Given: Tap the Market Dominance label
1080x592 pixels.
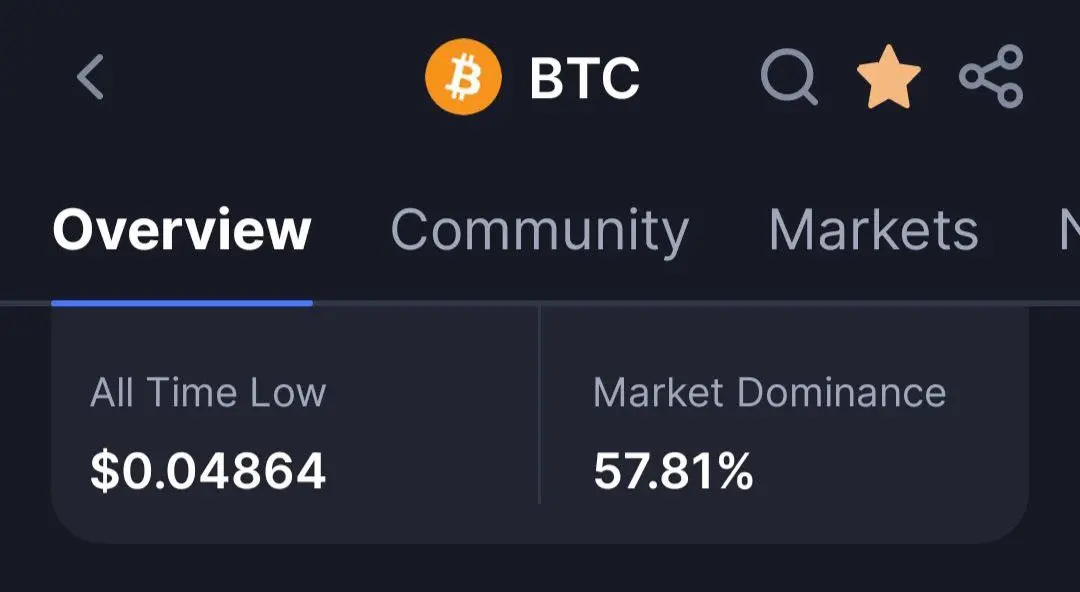Looking at the screenshot, I should [x=769, y=393].
